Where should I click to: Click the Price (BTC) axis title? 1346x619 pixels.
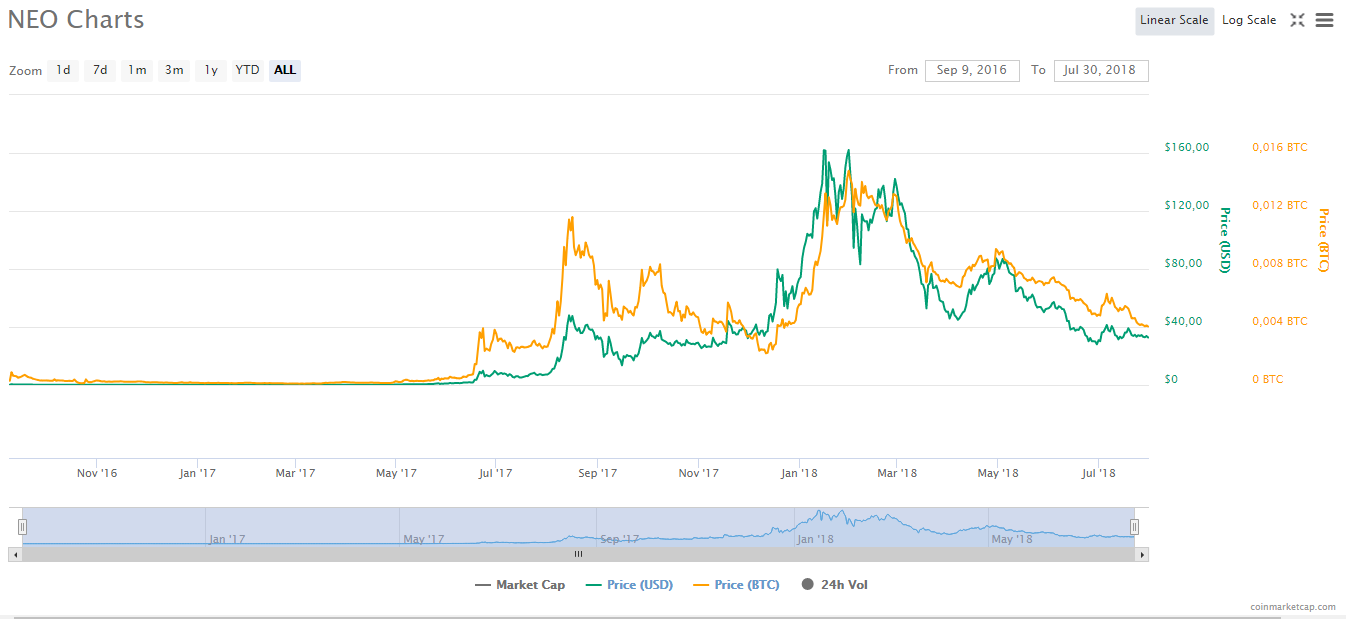point(1323,240)
